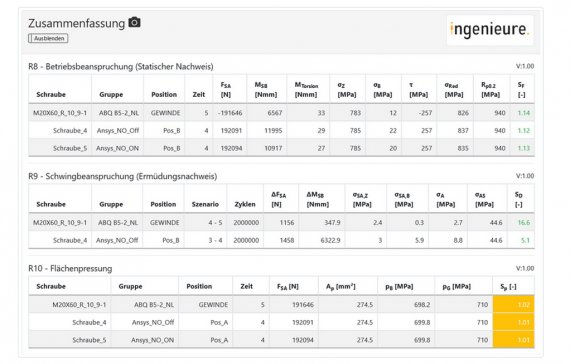
Task: Select the Schraube_5 row in R10 table
Action: pyautogui.click(x=281, y=340)
